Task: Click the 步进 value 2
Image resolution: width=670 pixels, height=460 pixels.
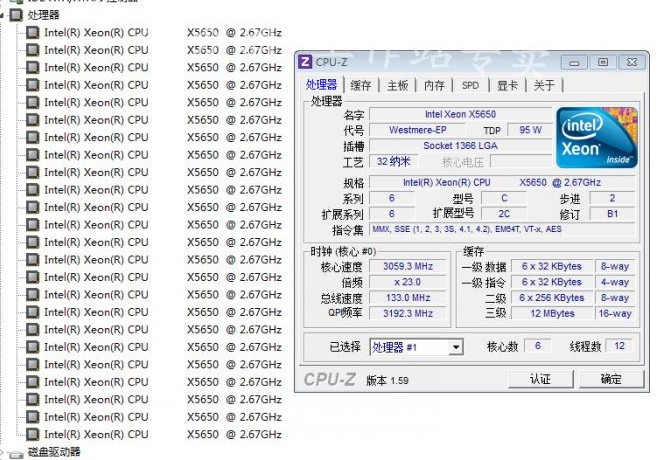Action: coord(612,198)
